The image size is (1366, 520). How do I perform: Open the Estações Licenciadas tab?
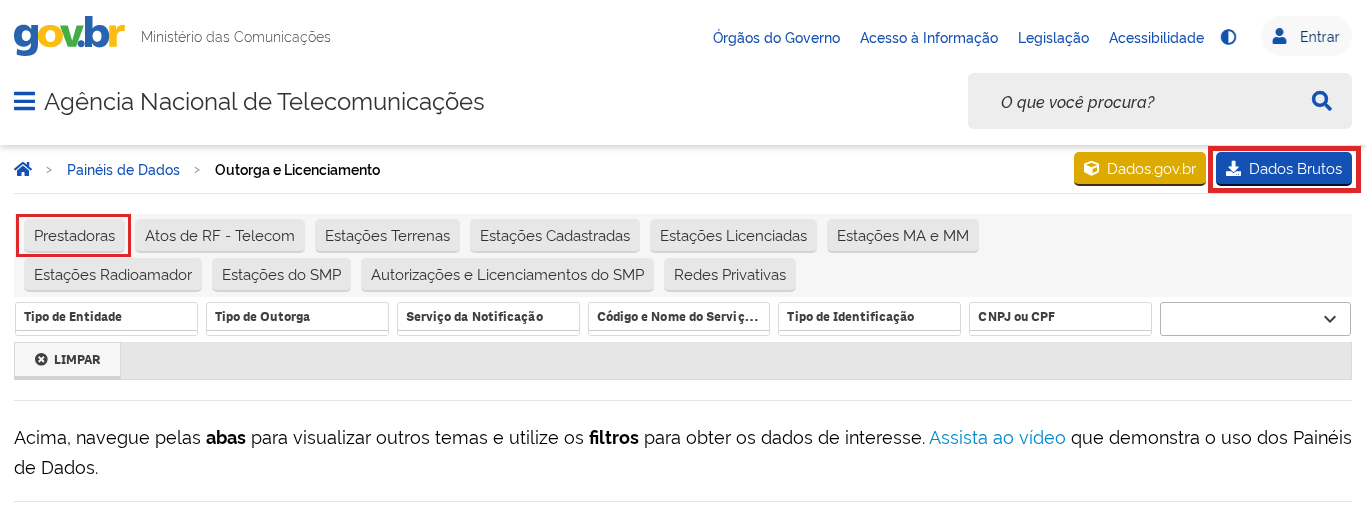pos(733,236)
